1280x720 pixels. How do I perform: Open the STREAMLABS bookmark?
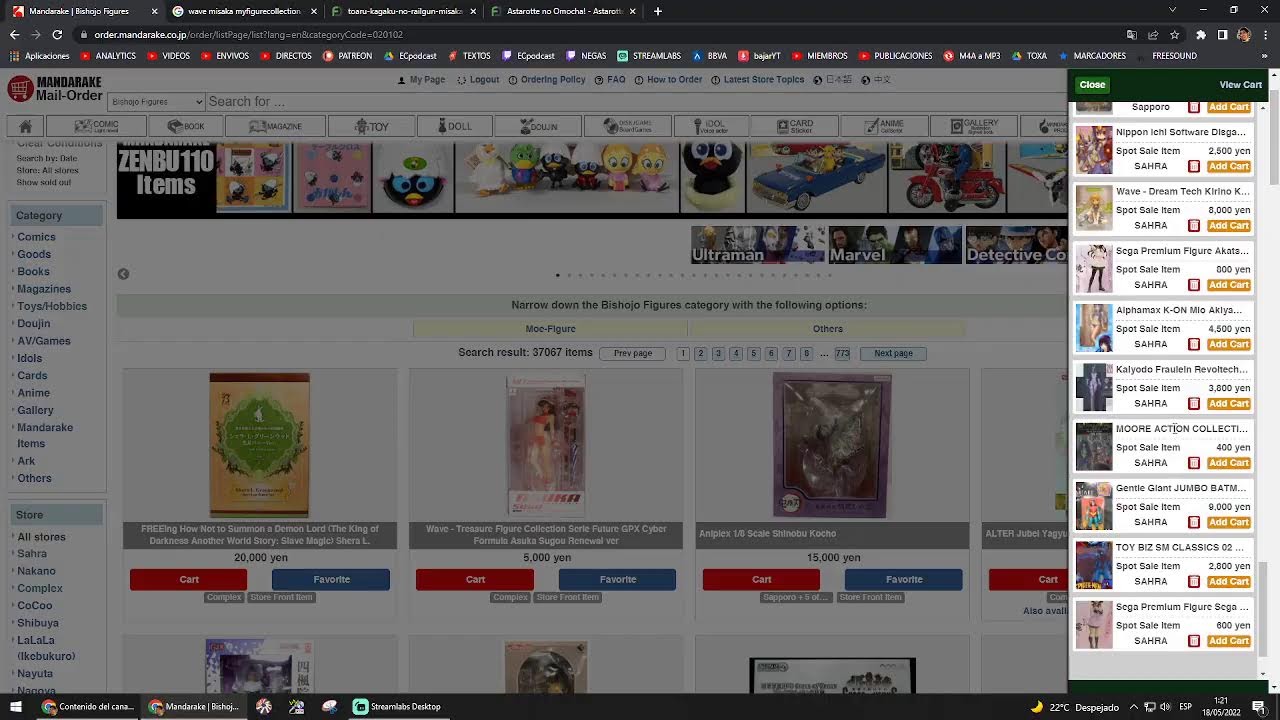(649, 56)
